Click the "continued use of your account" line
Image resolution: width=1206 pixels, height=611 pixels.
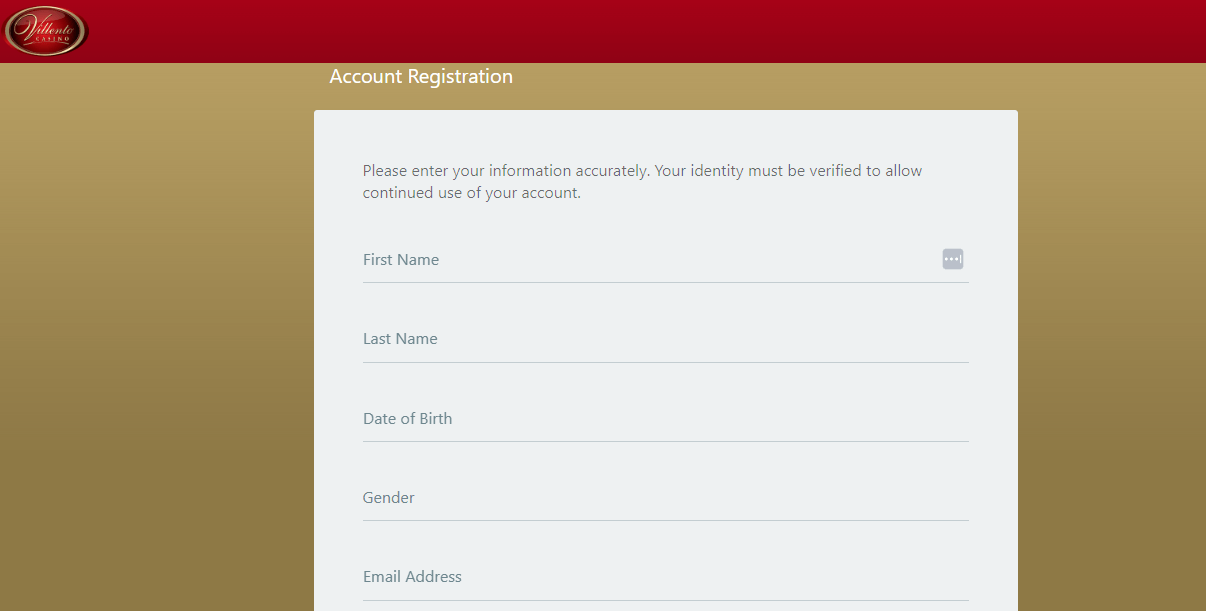[x=472, y=193]
